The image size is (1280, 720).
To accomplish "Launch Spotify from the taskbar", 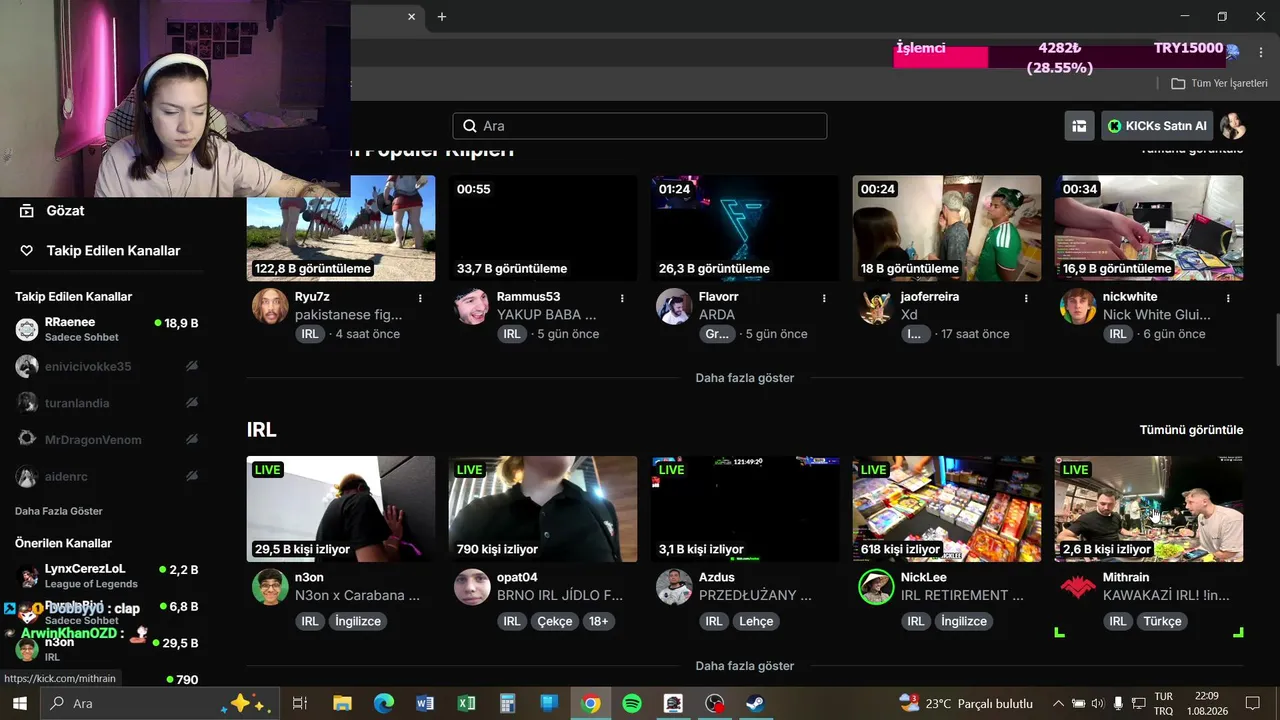I will click(632, 704).
